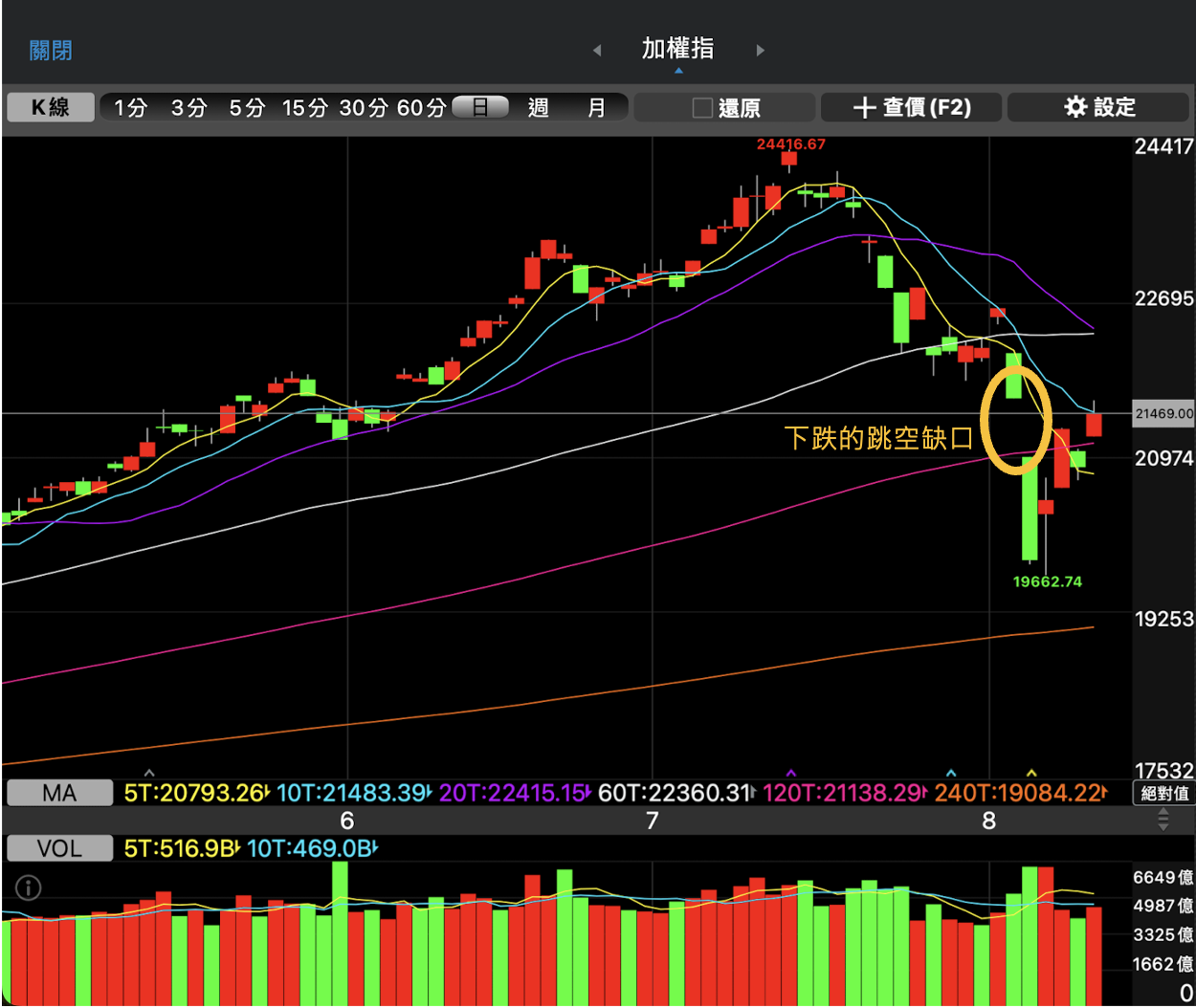Switch to 60分 timeframe
The image size is (1196, 1008).
[421, 107]
